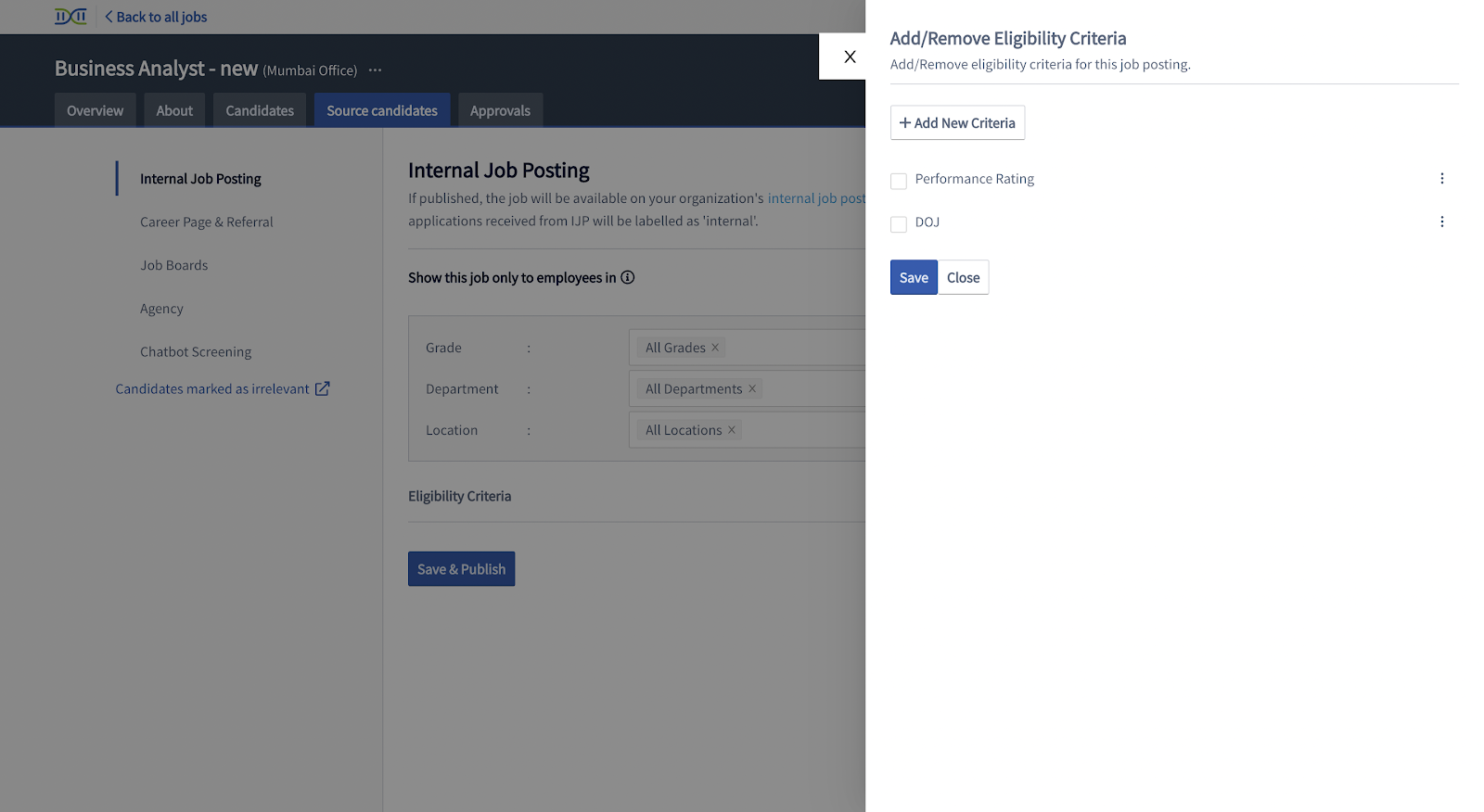The height and width of the screenshot is (812, 1484).
Task: Click info icon beside Show this job
Action: pos(628,277)
